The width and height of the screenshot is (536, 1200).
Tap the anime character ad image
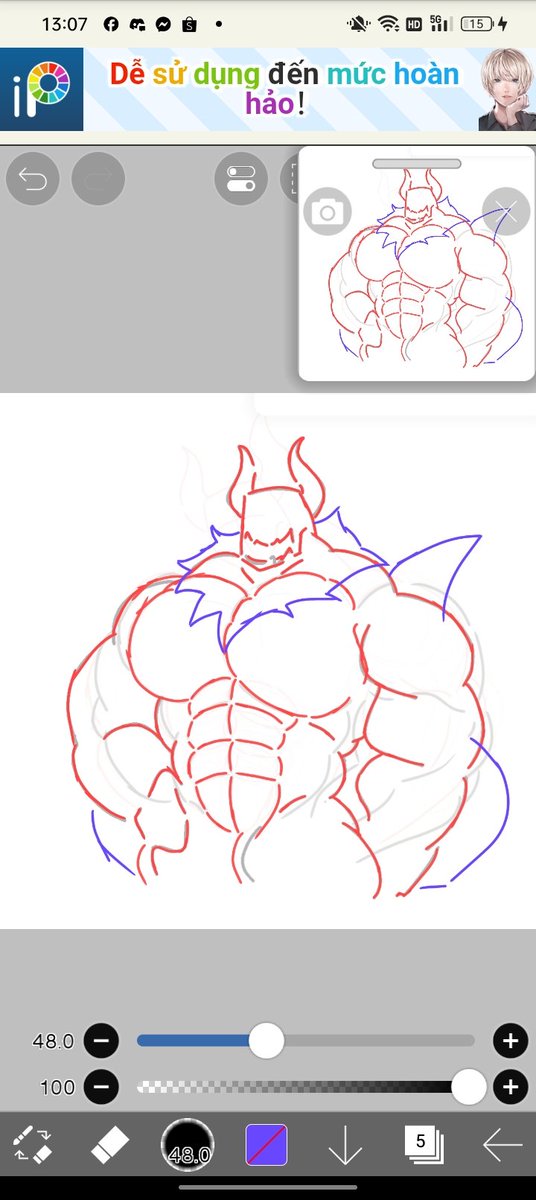point(506,90)
